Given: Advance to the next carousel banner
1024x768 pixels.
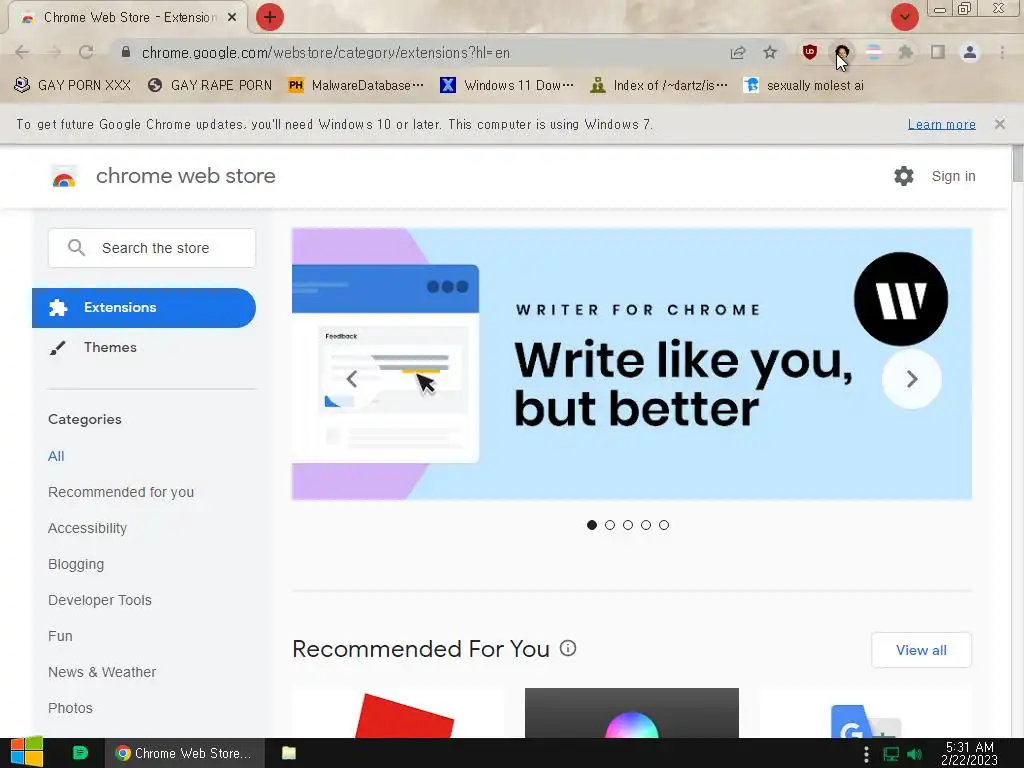Looking at the screenshot, I should (912, 379).
